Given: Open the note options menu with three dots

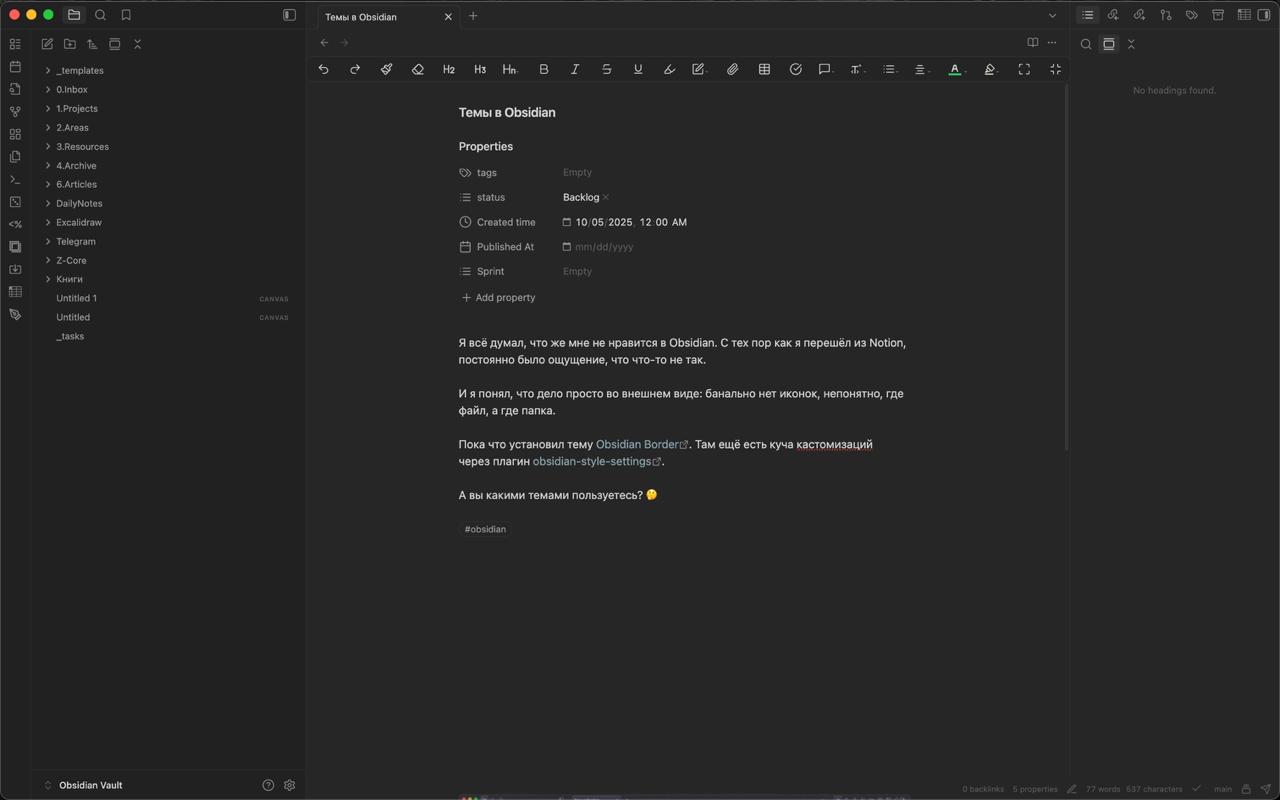Looking at the screenshot, I should pos(1052,43).
